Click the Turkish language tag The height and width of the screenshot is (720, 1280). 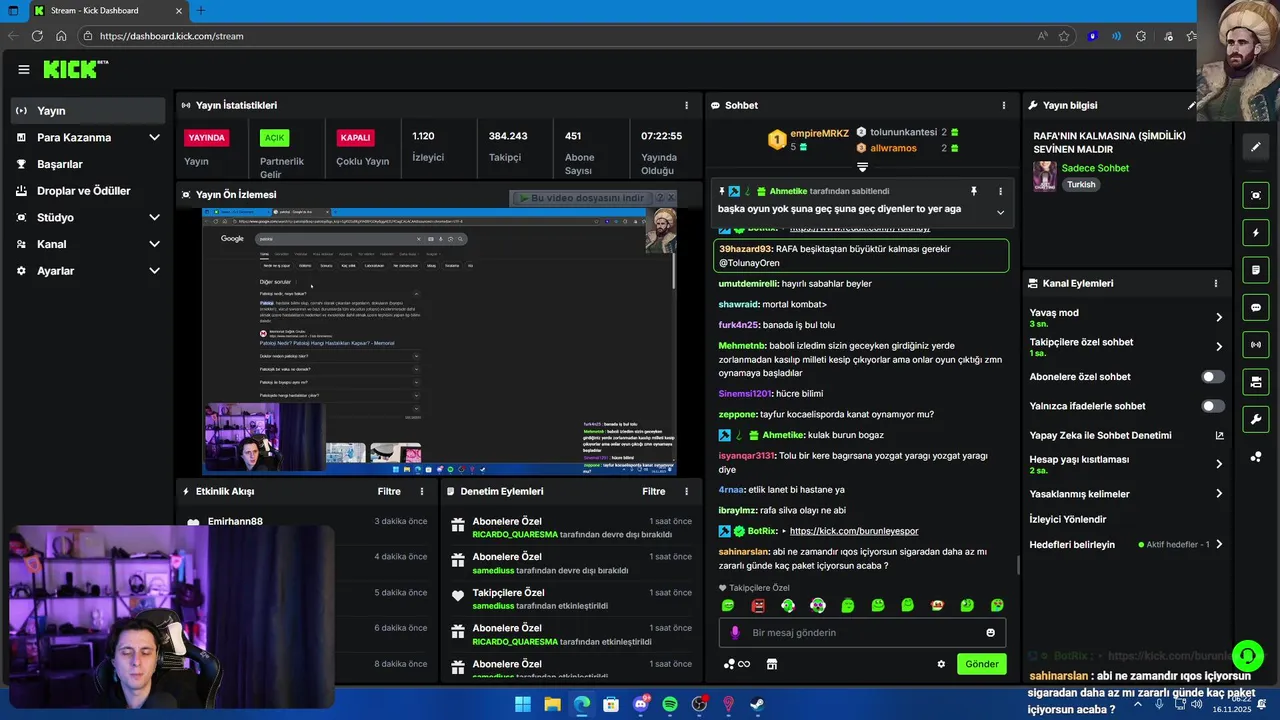click(x=1081, y=185)
